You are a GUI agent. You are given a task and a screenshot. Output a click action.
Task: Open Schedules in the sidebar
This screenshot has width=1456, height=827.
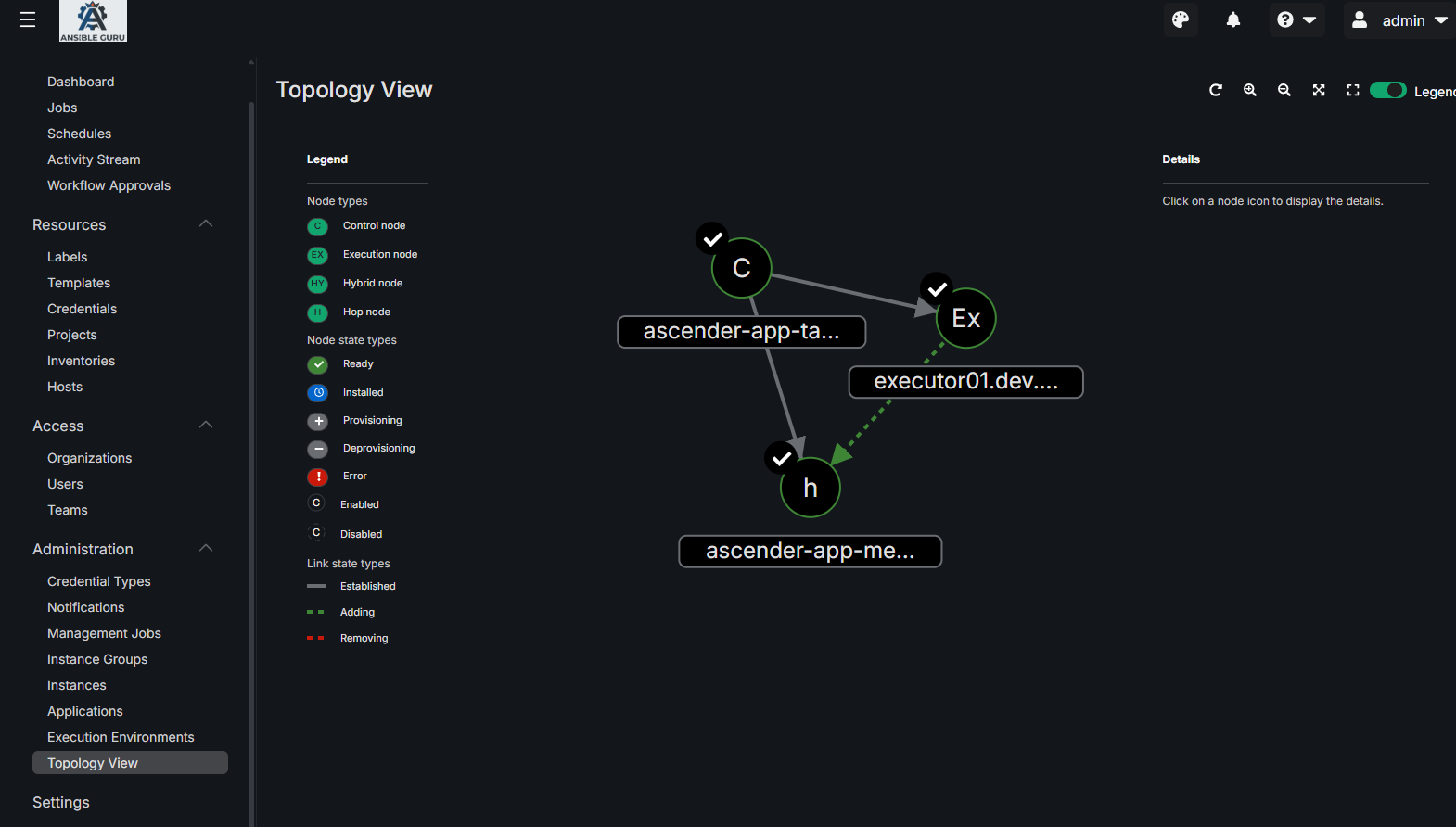(x=79, y=134)
